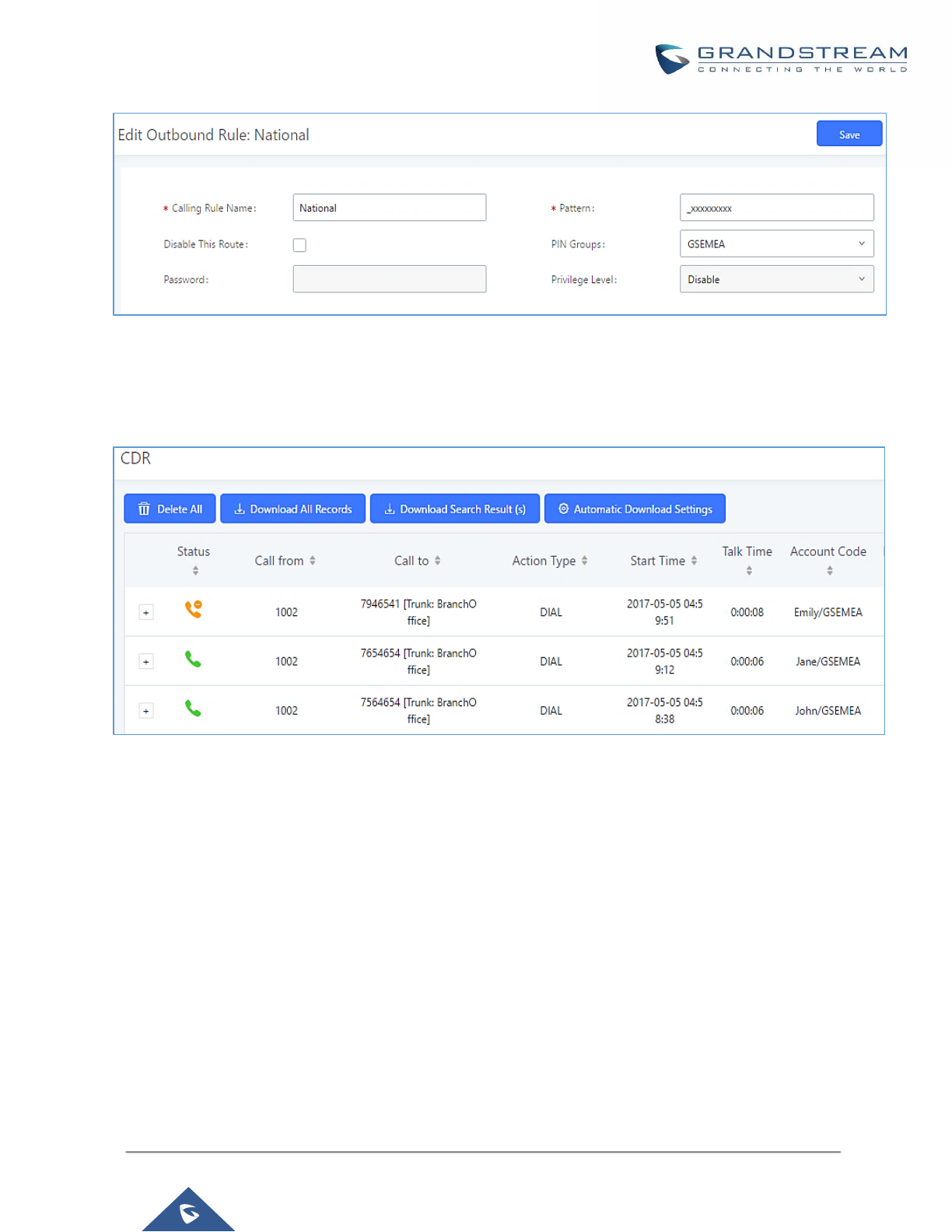The width and height of the screenshot is (952, 1232).
Task: Click the Download Search Result (s) button
Action: [454, 509]
